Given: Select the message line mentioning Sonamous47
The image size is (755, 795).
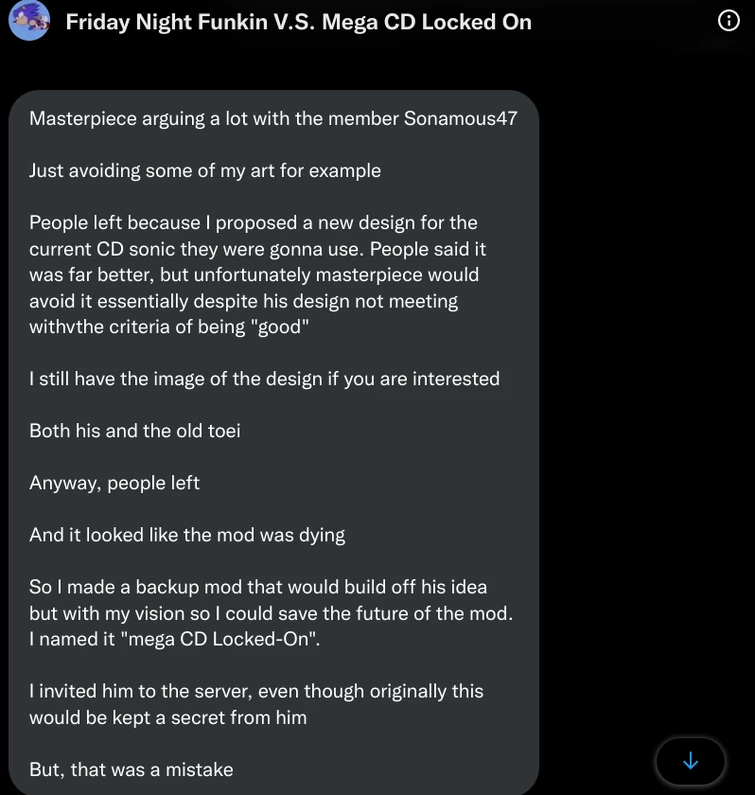Looking at the screenshot, I should click(273, 118).
